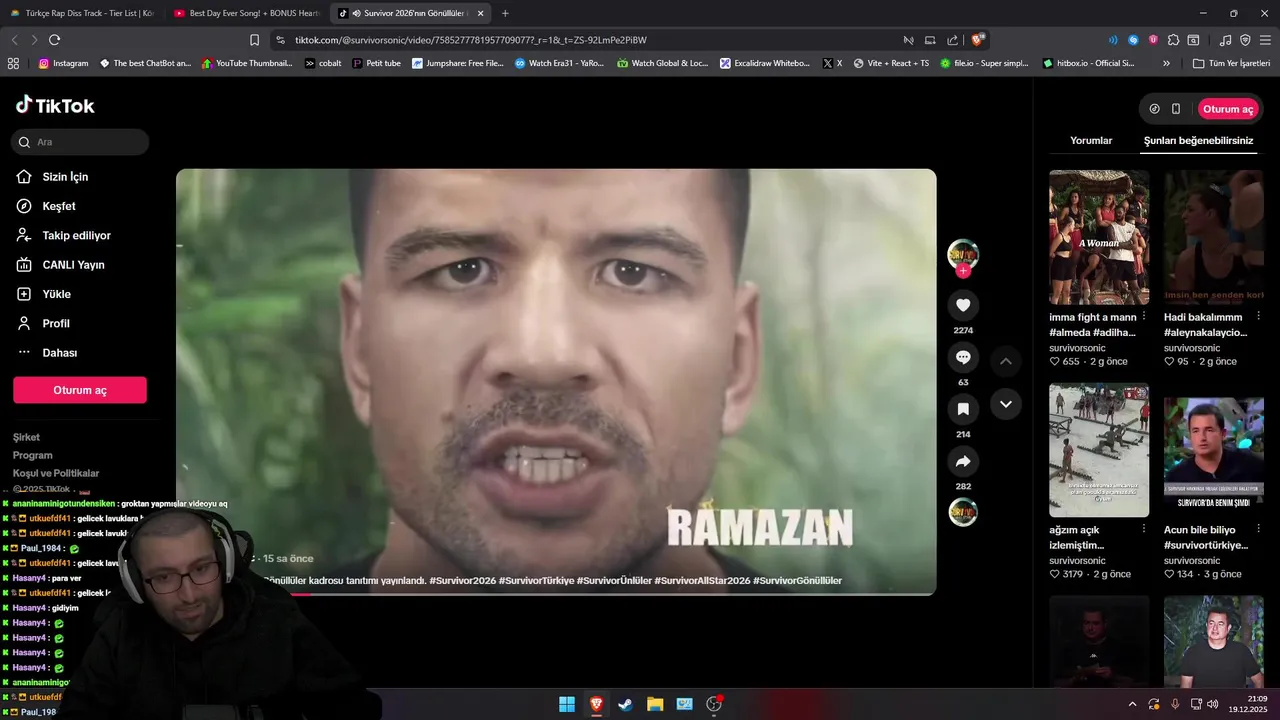Screen dimensions: 1280x720
Task: Go to the previous video with up chevron
Action: (1006, 361)
